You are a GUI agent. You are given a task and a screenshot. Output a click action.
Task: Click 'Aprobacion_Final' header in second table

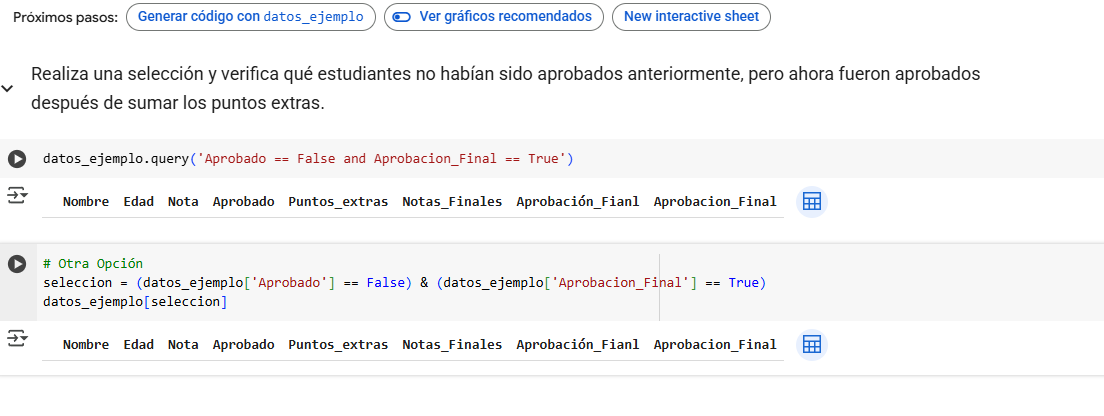715,345
